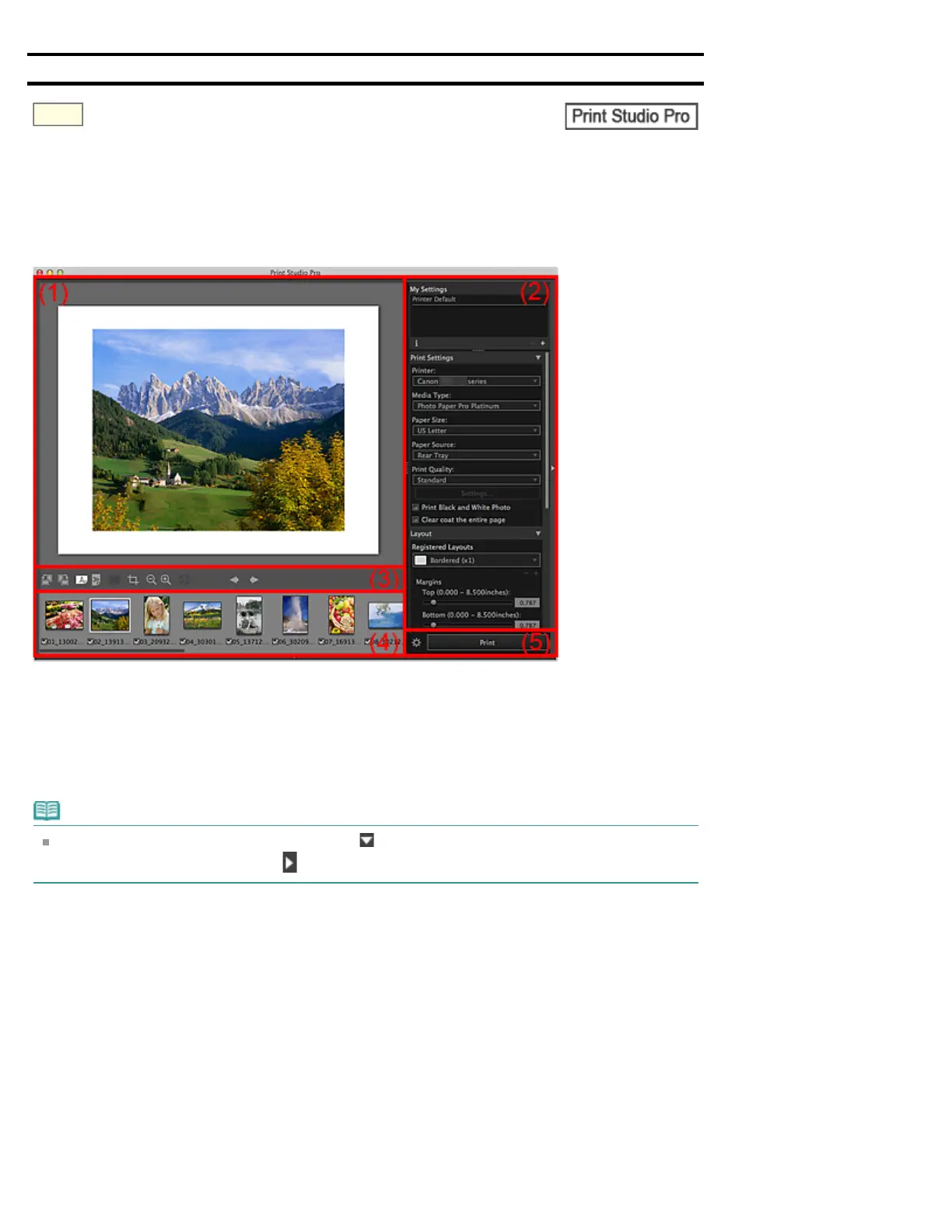Image resolution: width=952 pixels, height=1232 pixels.
Task: Uncheck the 07_16913 thumbnail checkbox
Action: click(x=320, y=642)
